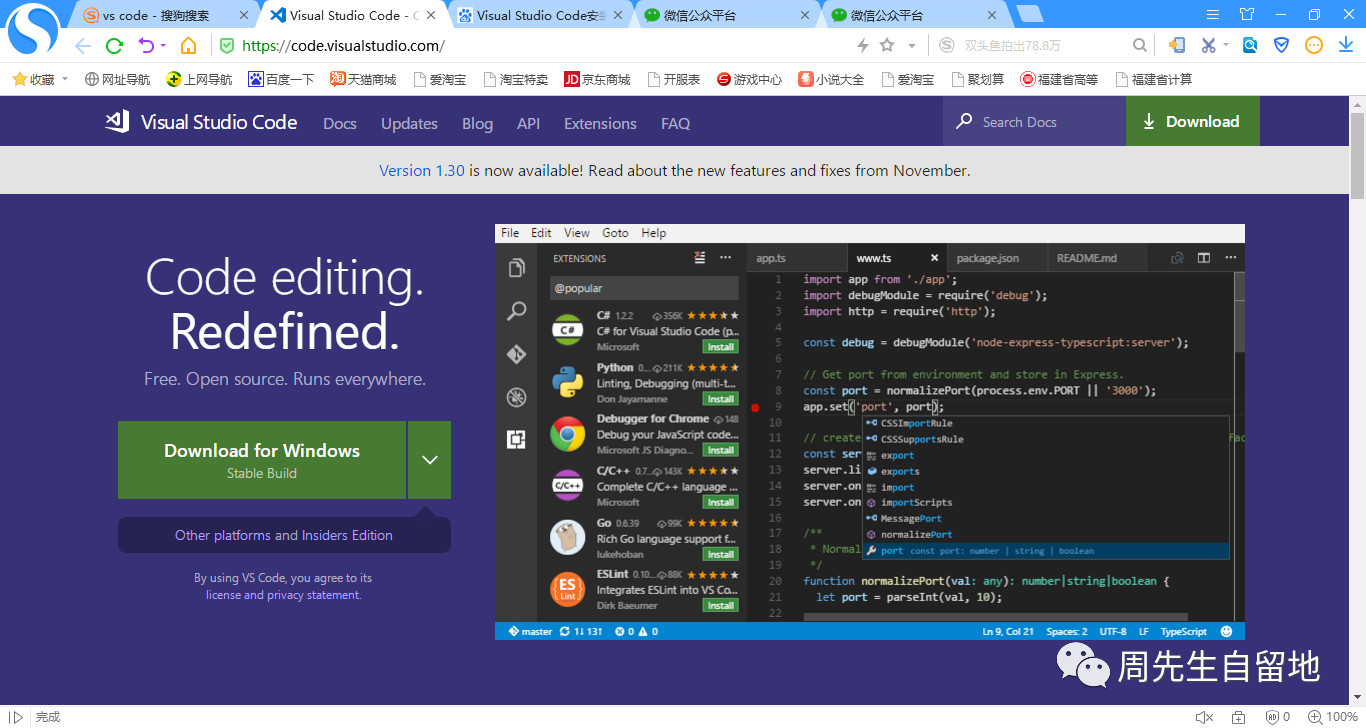Close the vs code - 搜狗搜索 tab
1366x728 pixels.
245,15
